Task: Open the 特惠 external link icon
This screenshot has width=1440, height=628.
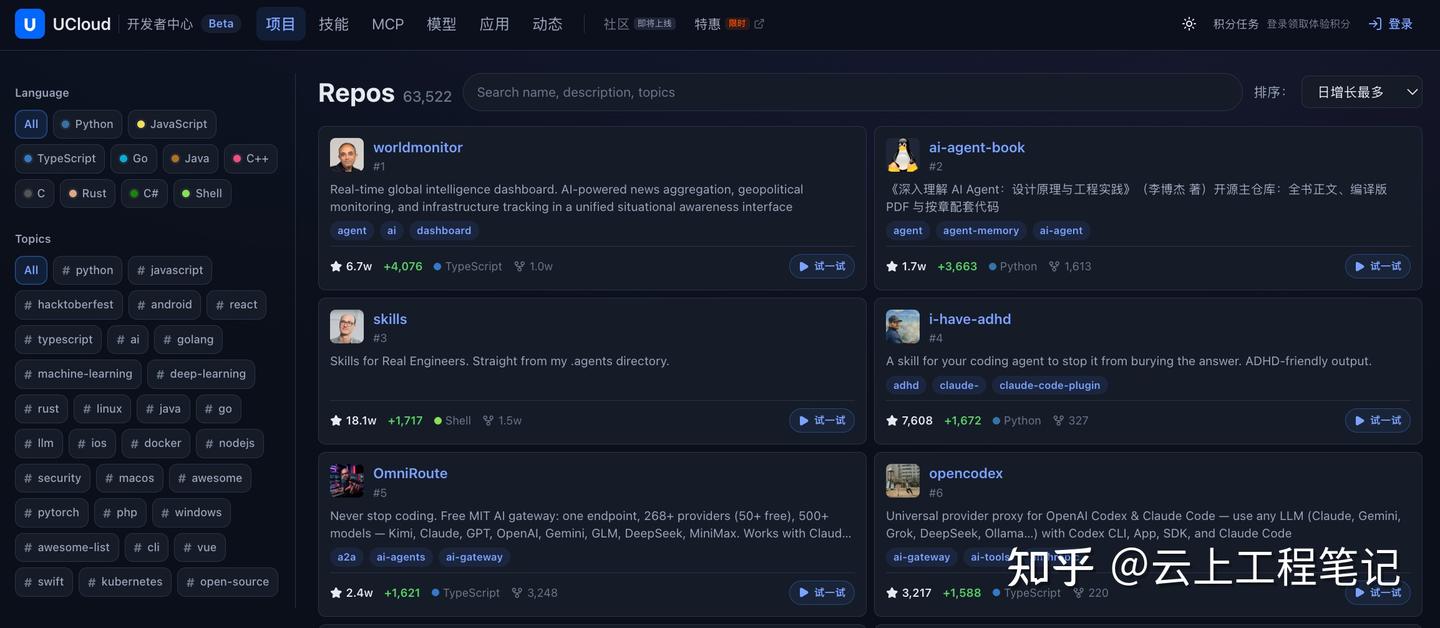Action: coord(759,24)
